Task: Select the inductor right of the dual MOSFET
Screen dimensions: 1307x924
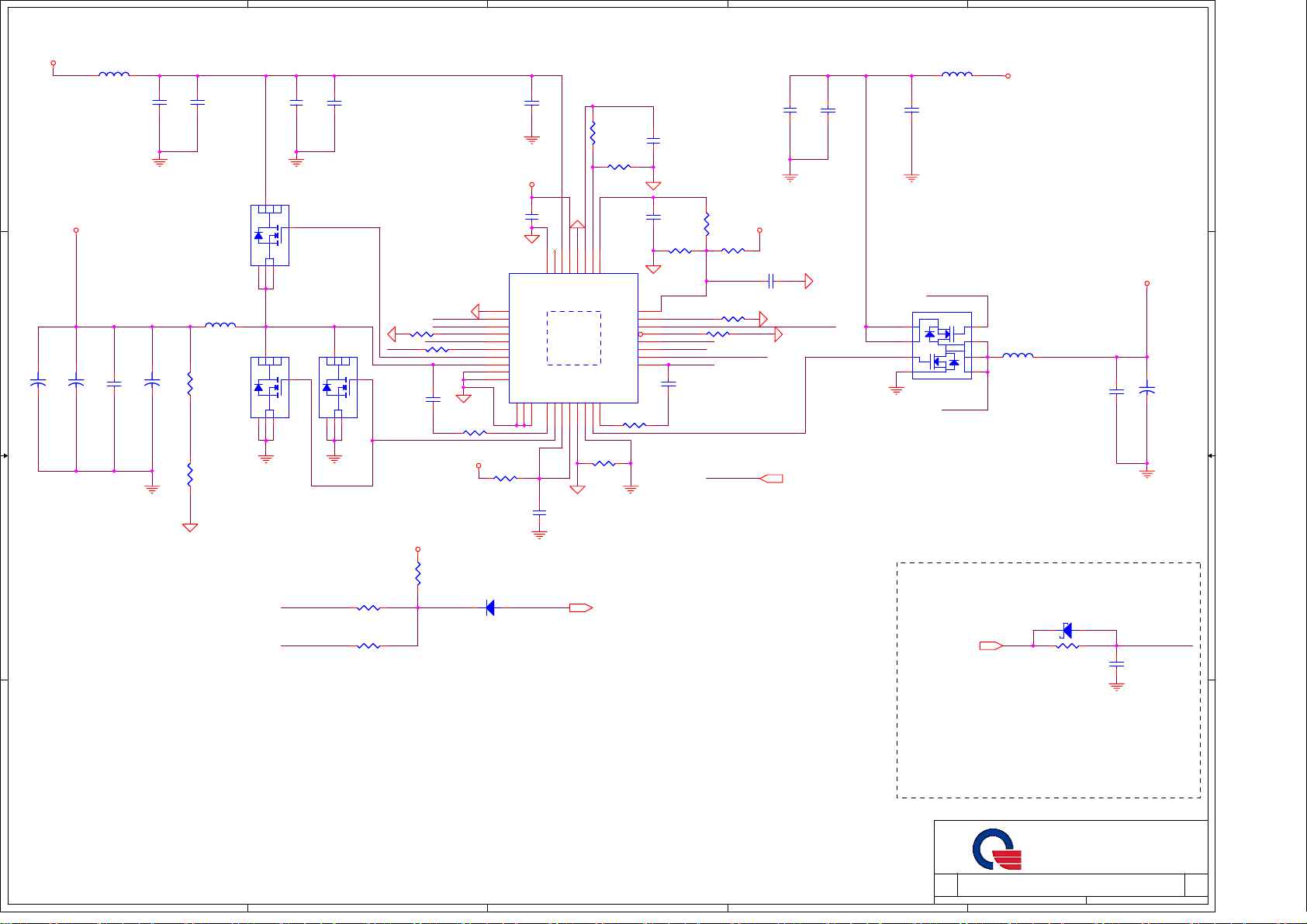Action: click(x=1018, y=355)
